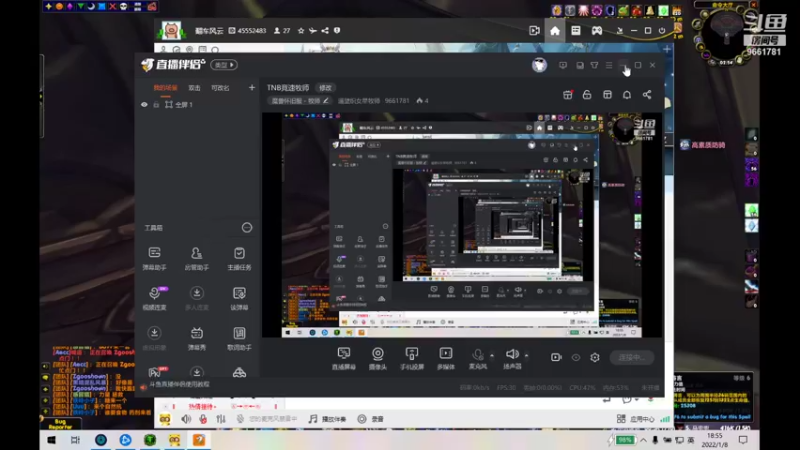Click the bell notification icon
The width and height of the screenshot is (800, 450).
(627, 95)
